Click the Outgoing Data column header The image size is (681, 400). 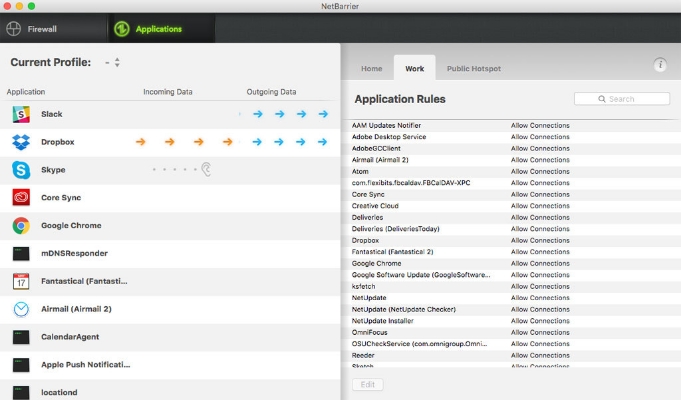coord(271,92)
